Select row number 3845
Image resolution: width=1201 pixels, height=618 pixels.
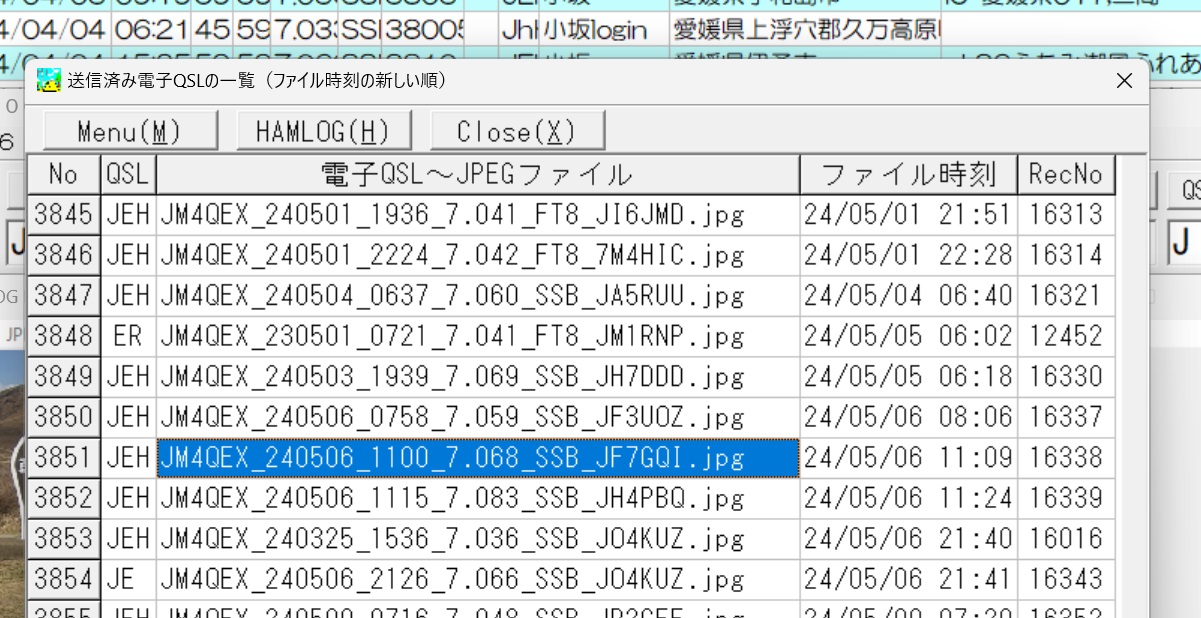[x=63, y=214]
